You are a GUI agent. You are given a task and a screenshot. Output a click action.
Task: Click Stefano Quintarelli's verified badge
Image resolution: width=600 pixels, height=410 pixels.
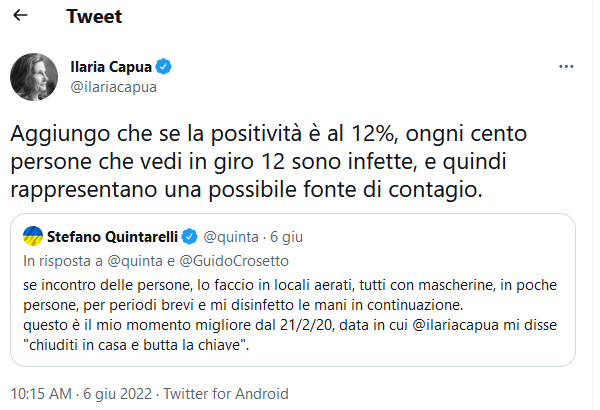[187, 236]
